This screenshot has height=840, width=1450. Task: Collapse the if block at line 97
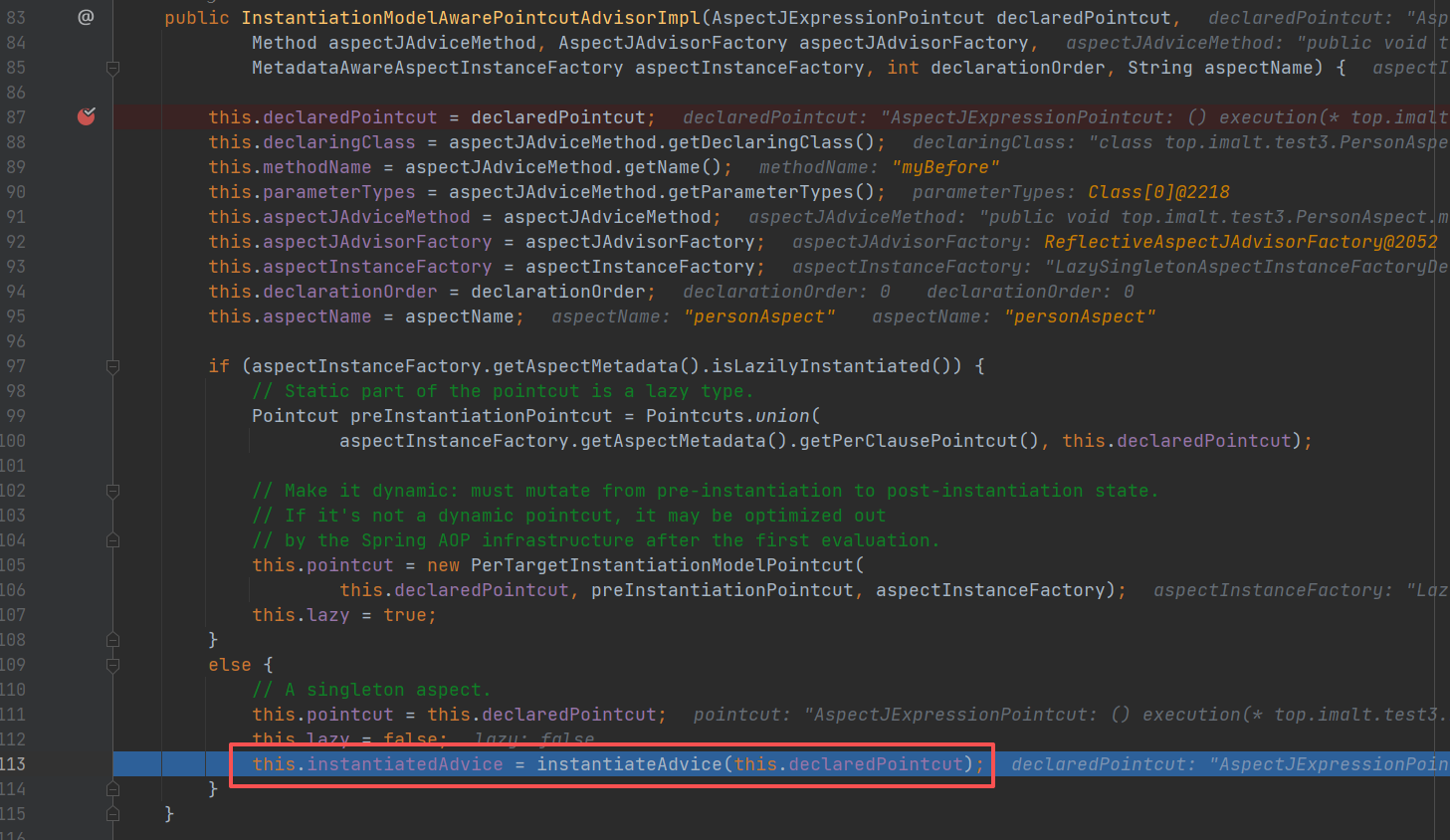(112, 366)
